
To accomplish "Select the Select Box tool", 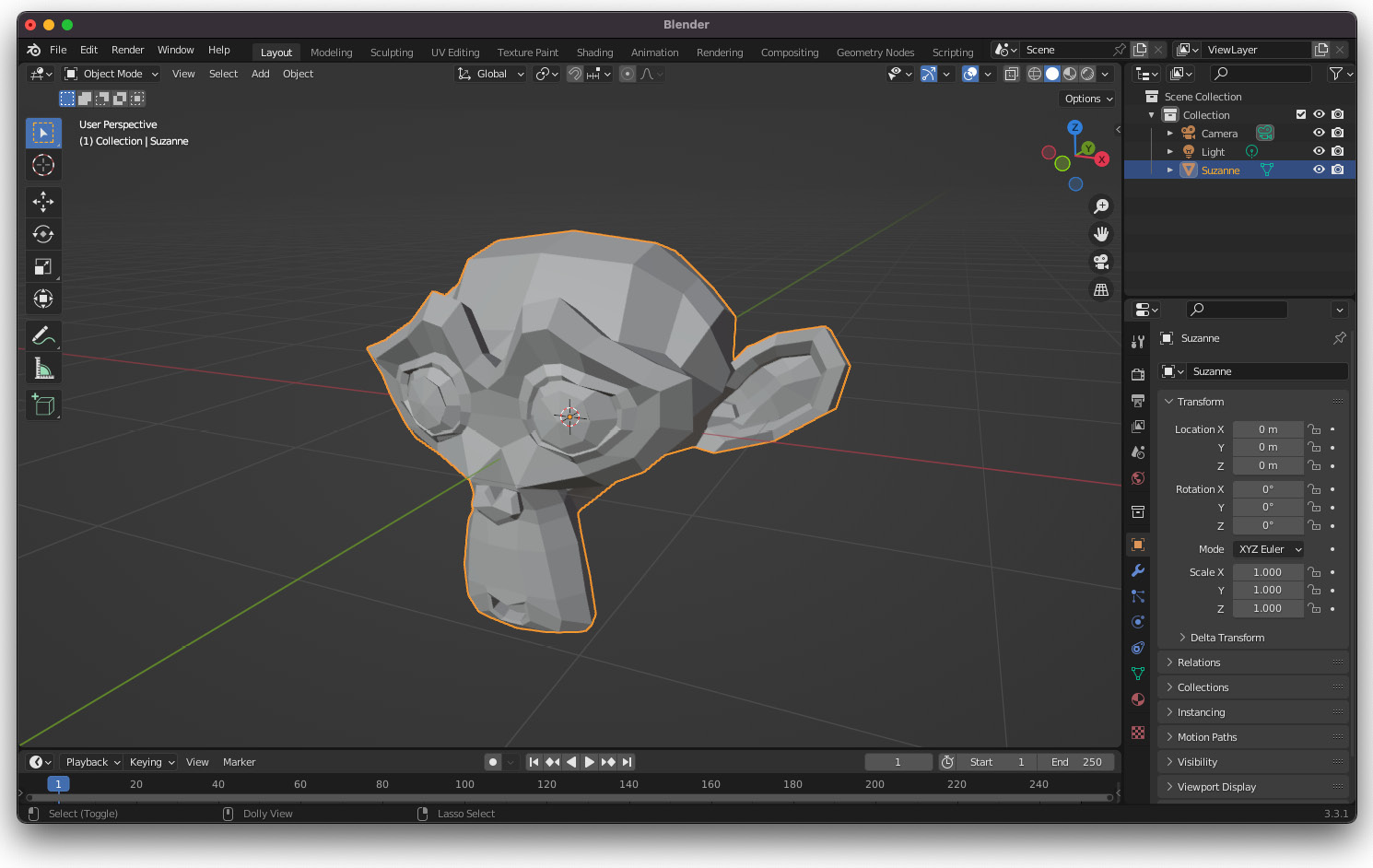I will [43, 134].
